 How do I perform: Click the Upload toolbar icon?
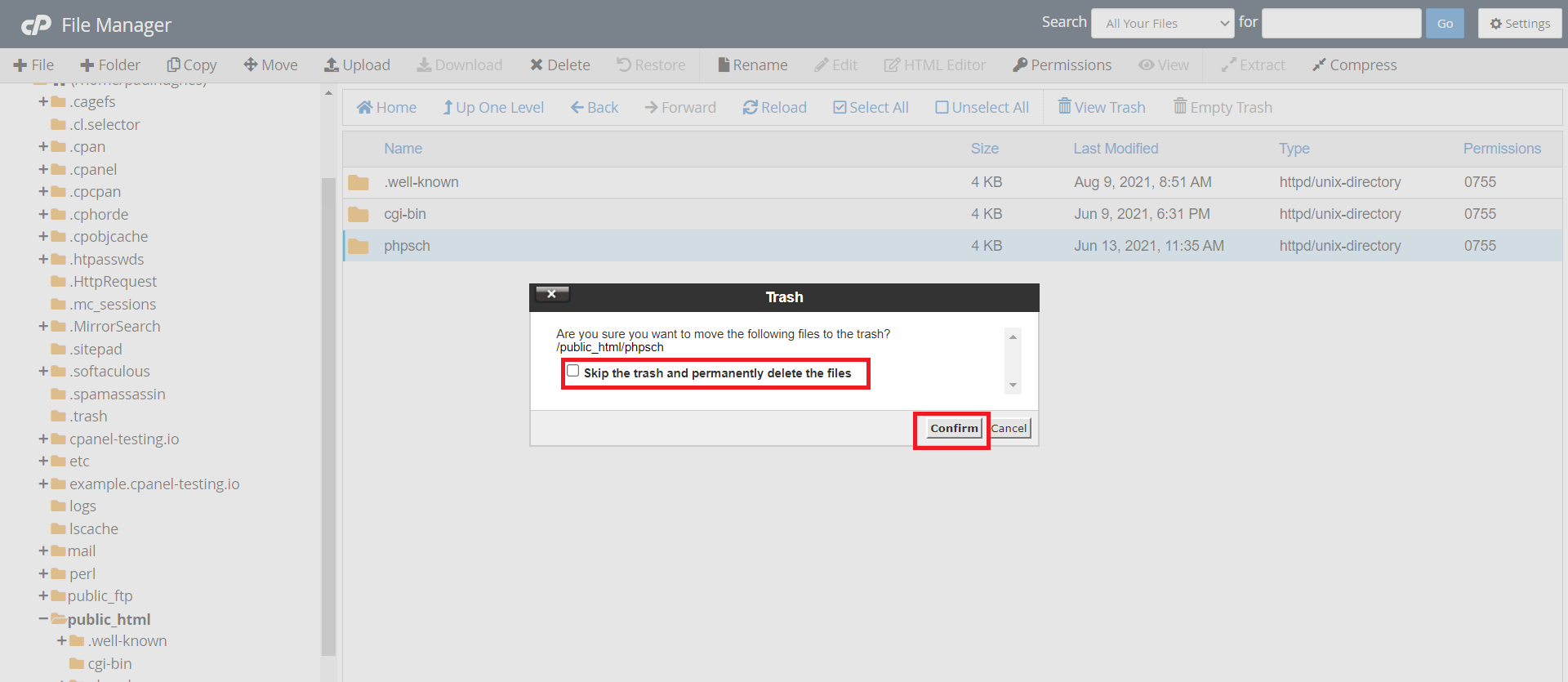tap(357, 65)
